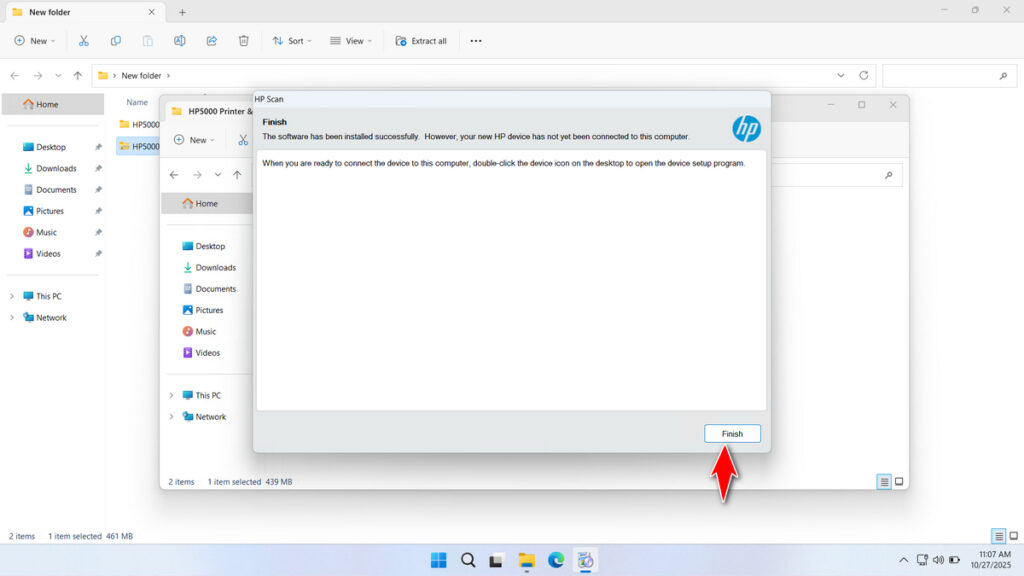The height and width of the screenshot is (576, 1024).
Task: Click the taskbar Search icon
Action: (468, 560)
